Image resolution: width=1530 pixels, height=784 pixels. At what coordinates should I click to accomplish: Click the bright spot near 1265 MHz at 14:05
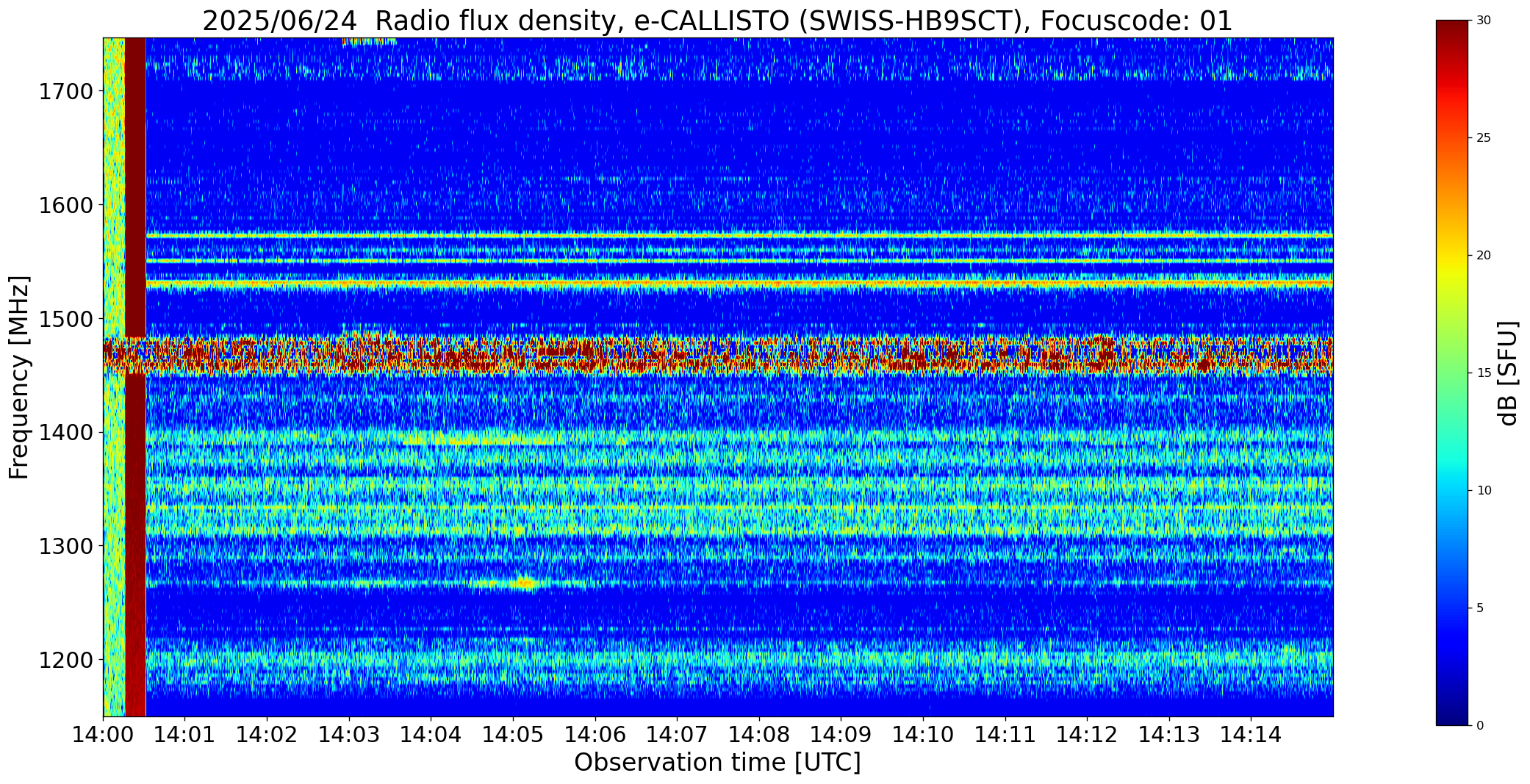pos(526,584)
